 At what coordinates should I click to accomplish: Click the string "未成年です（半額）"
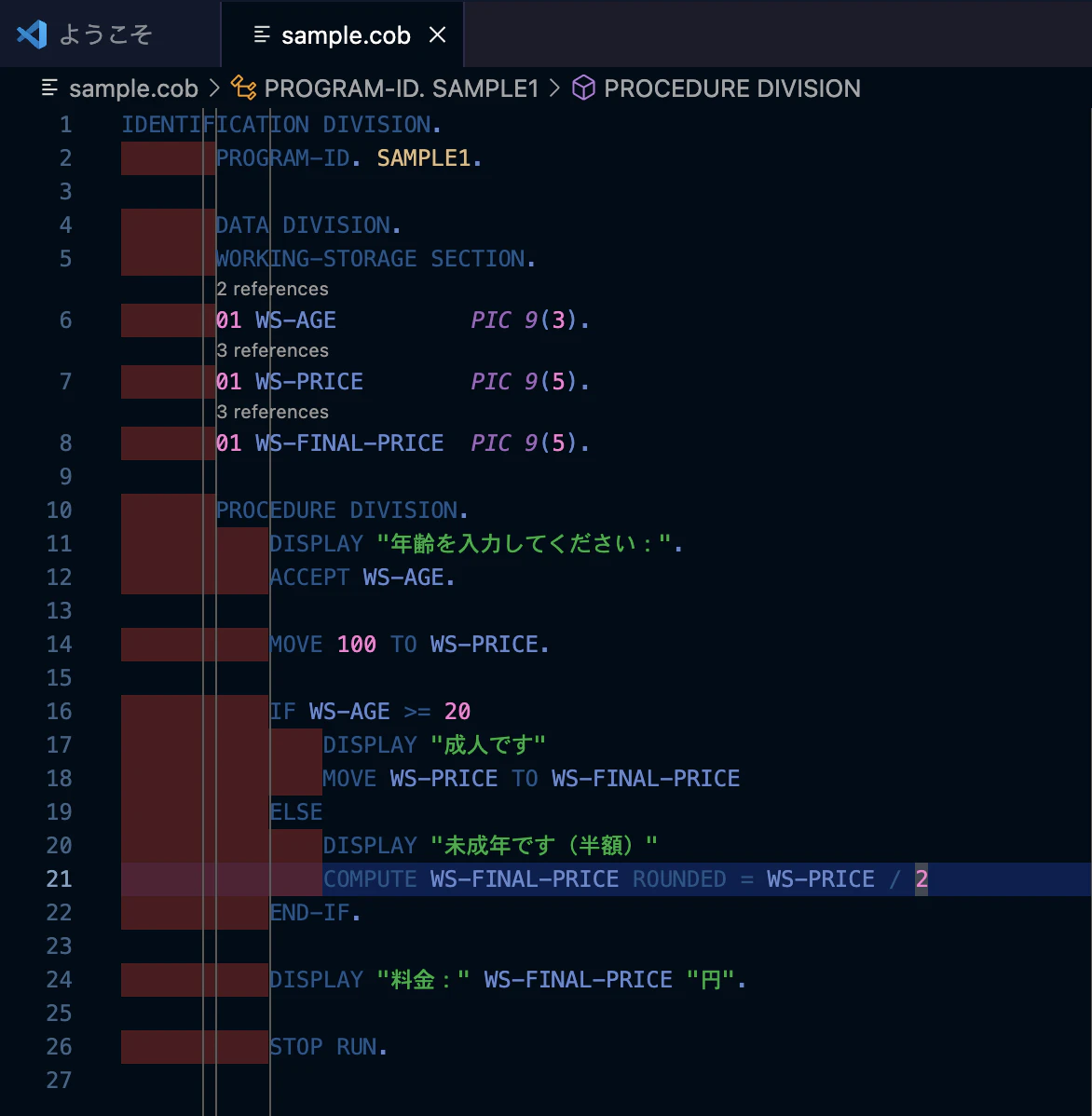click(x=544, y=846)
